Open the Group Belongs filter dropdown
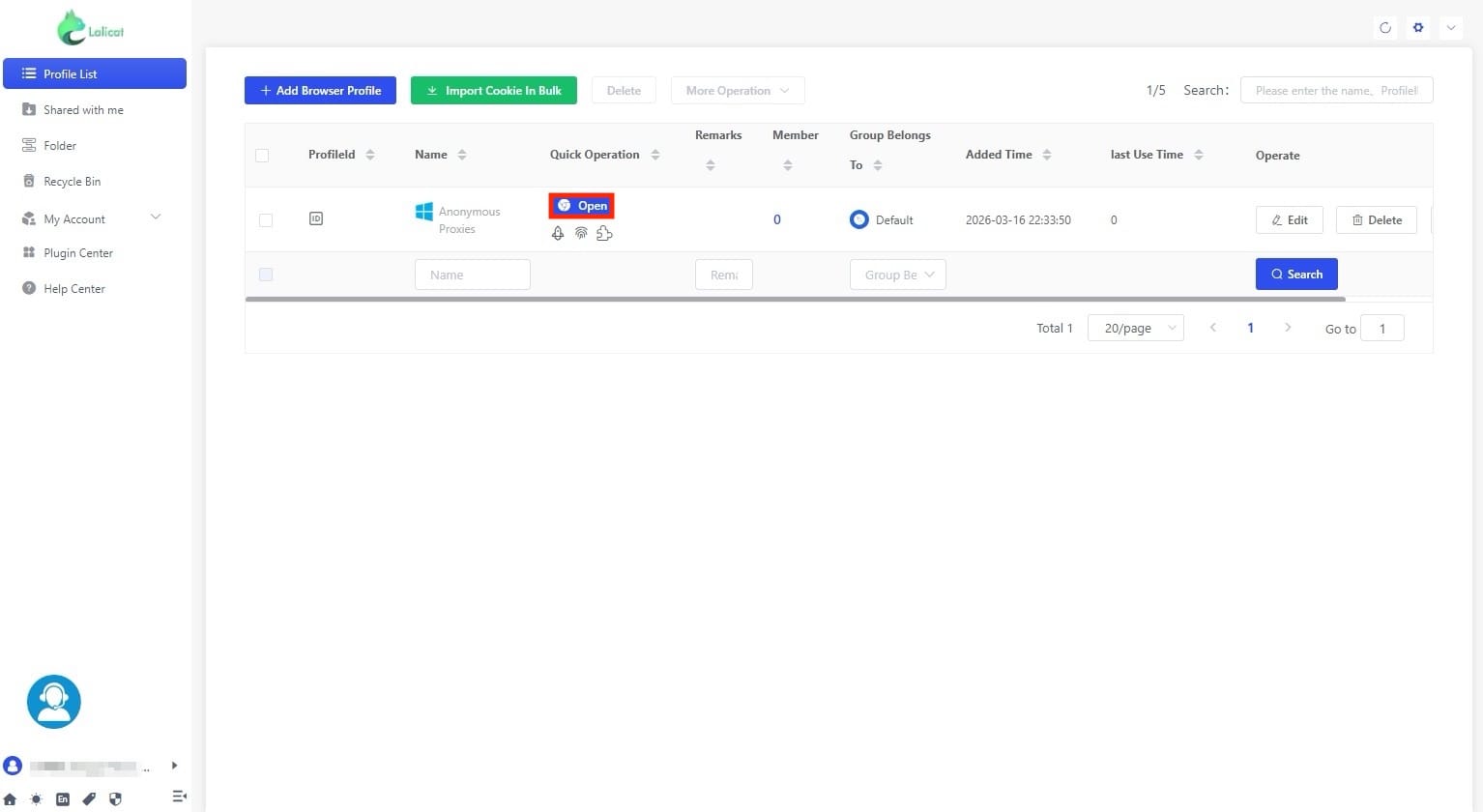The width and height of the screenshot is (1483, 812). (x=896, y=274)
